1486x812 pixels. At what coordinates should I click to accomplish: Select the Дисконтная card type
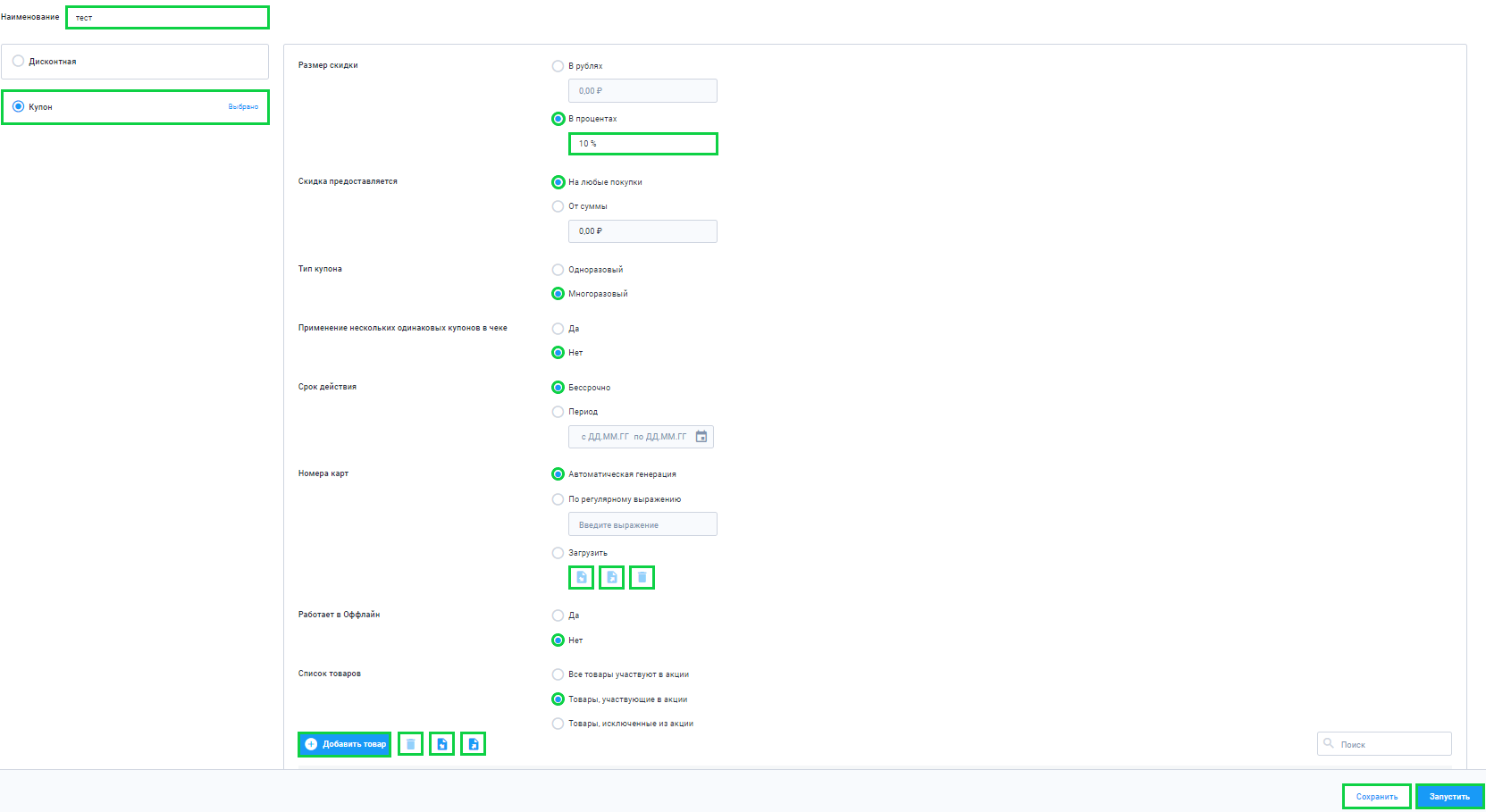[x=135, y=62]
